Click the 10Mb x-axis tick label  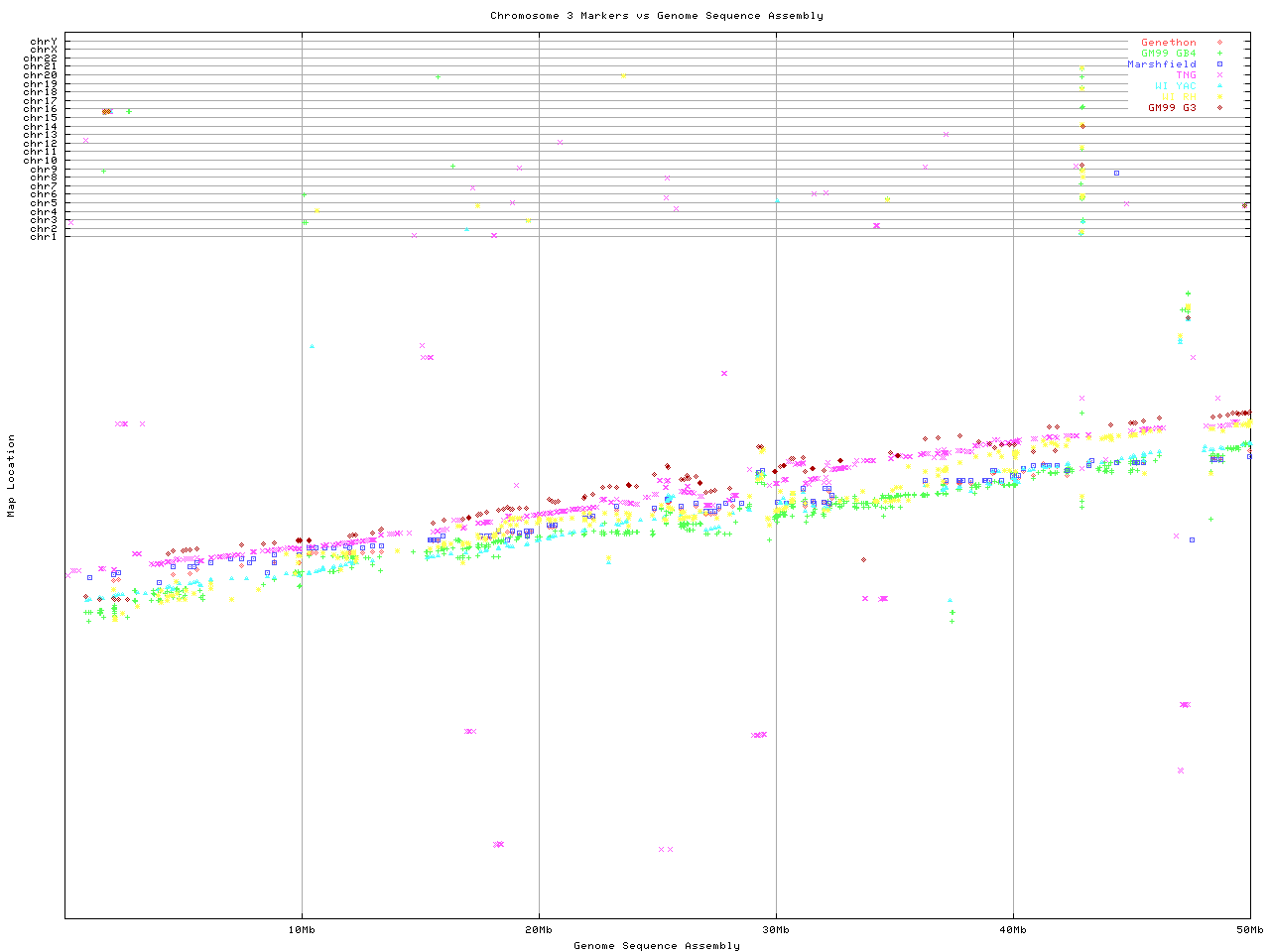pyautogui.click(x=302, y=930)
